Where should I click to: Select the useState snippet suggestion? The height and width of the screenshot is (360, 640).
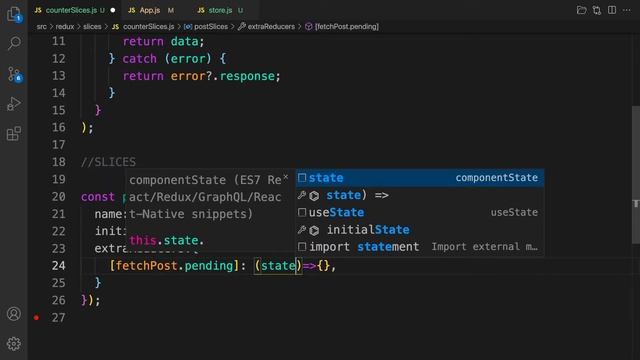tap(420, 212)
